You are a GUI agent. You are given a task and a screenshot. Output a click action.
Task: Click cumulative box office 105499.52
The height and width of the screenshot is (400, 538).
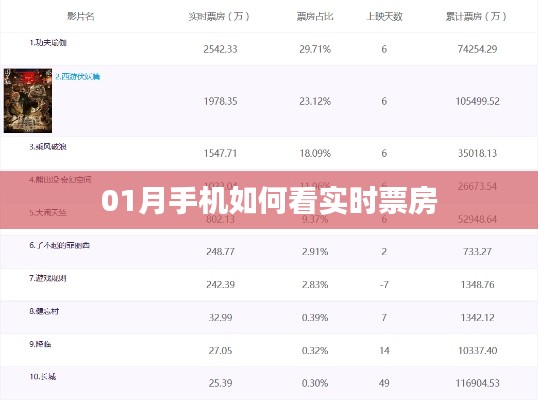(477, 101)
